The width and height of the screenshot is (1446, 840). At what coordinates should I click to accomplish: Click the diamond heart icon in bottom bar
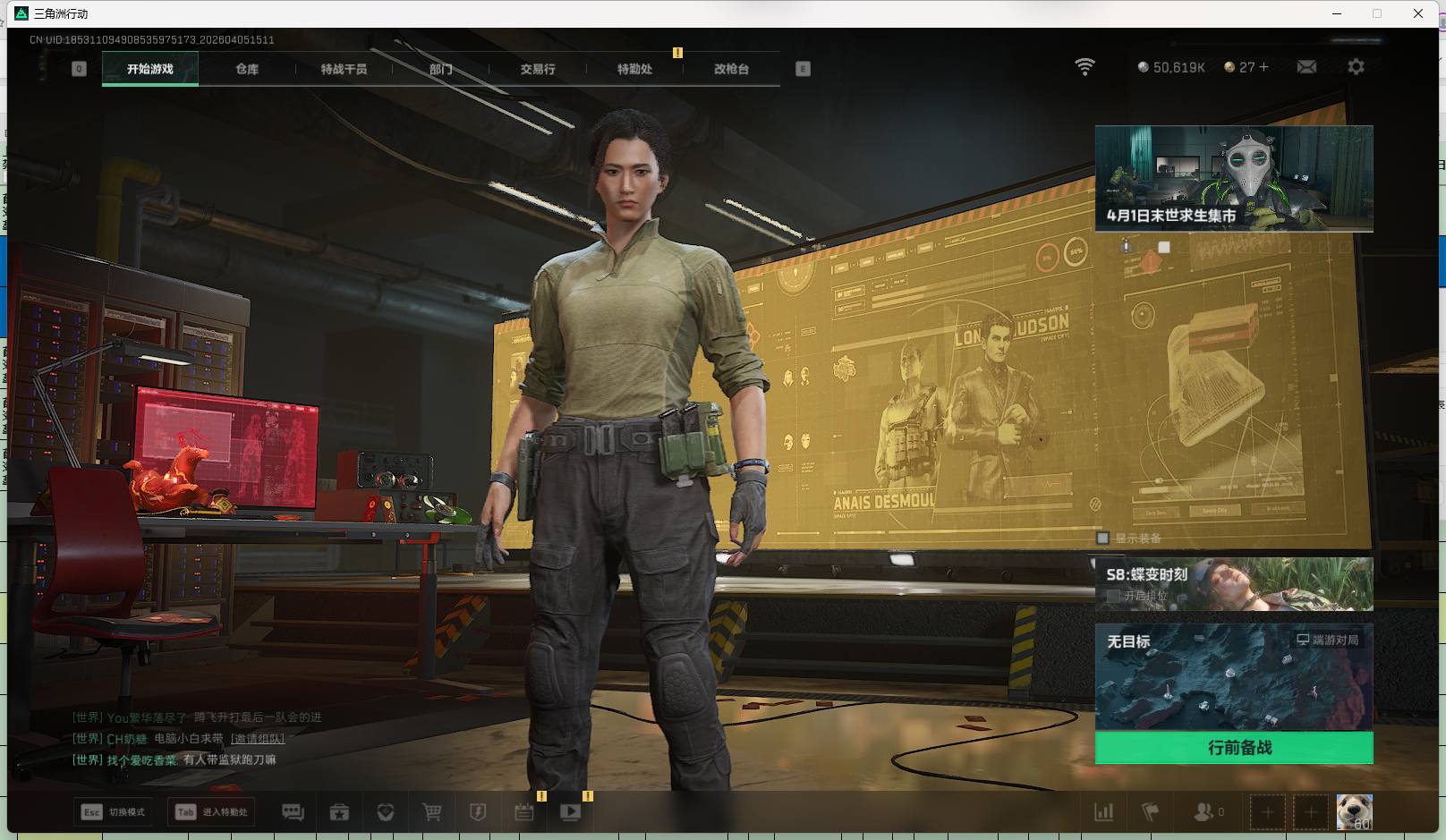(x=386, y=812)
